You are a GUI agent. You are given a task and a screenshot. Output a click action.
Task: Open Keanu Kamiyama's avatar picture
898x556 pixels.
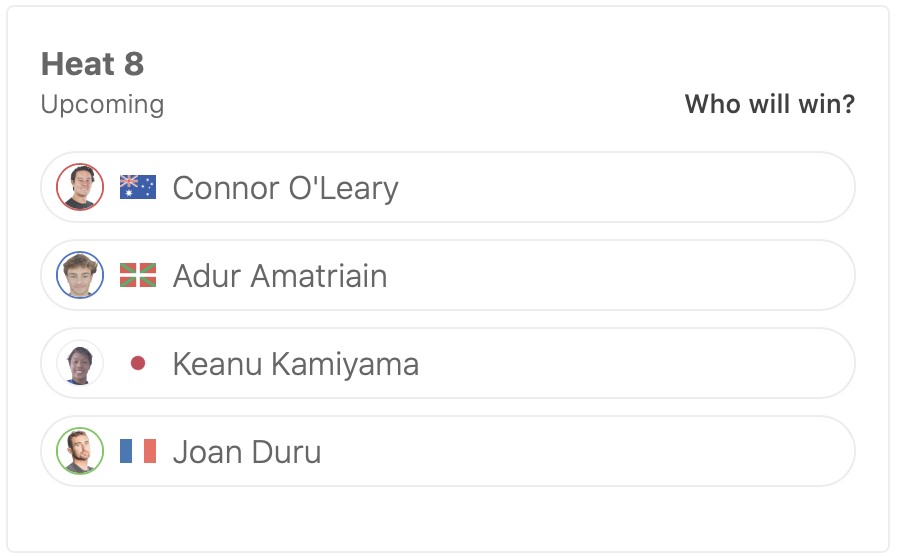[80, 363]
